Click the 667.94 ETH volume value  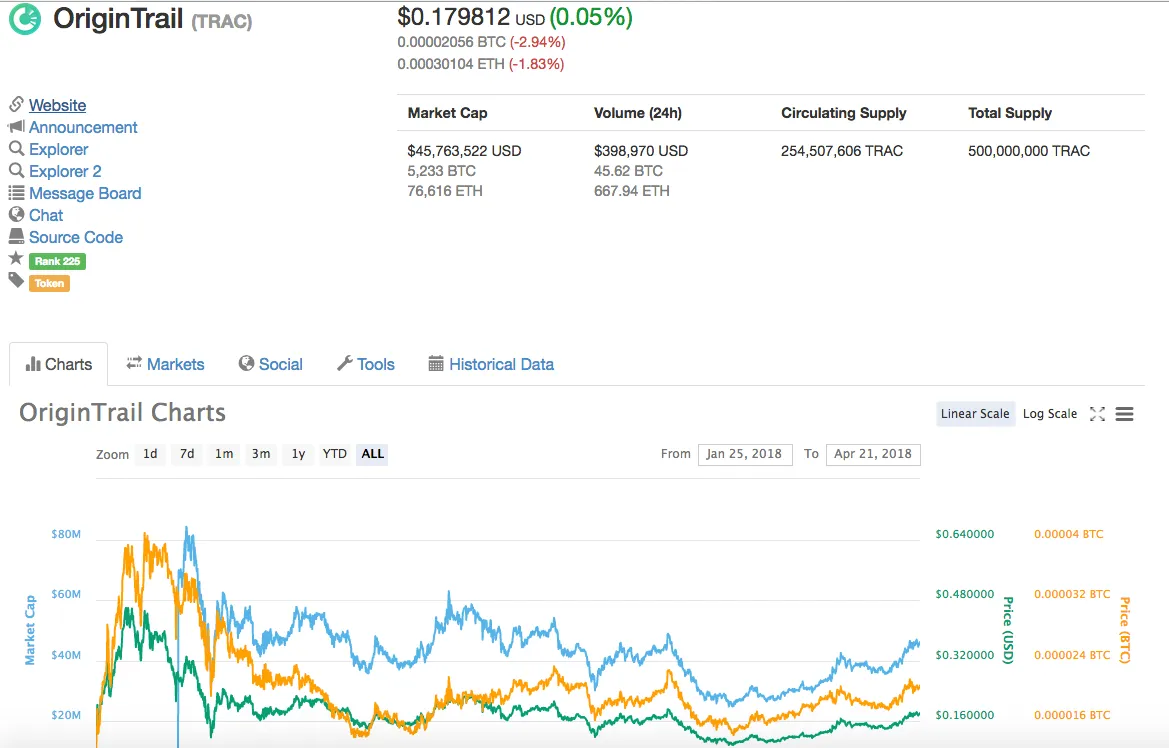pos(631,191)
